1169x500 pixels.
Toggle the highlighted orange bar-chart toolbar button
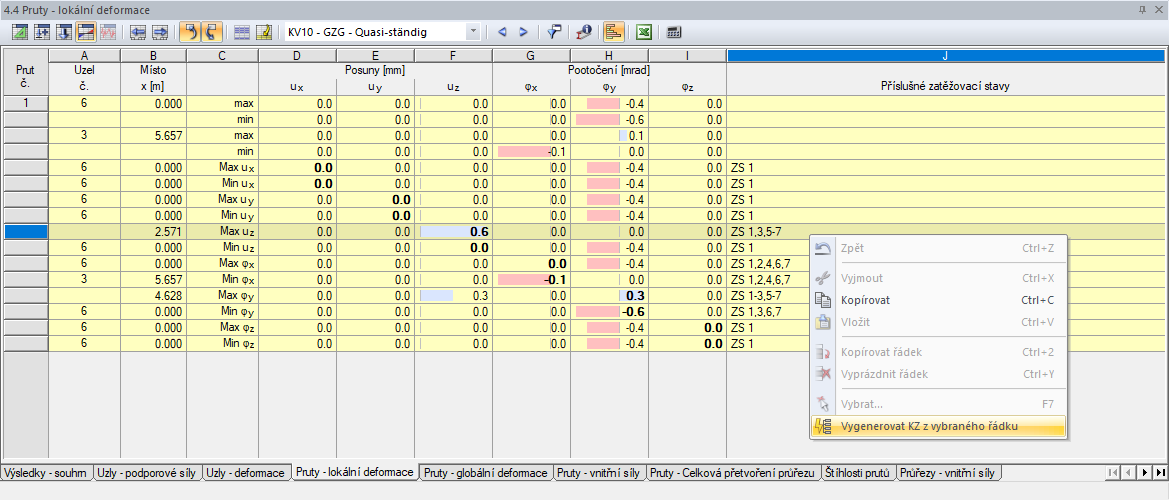click(614, 32)
